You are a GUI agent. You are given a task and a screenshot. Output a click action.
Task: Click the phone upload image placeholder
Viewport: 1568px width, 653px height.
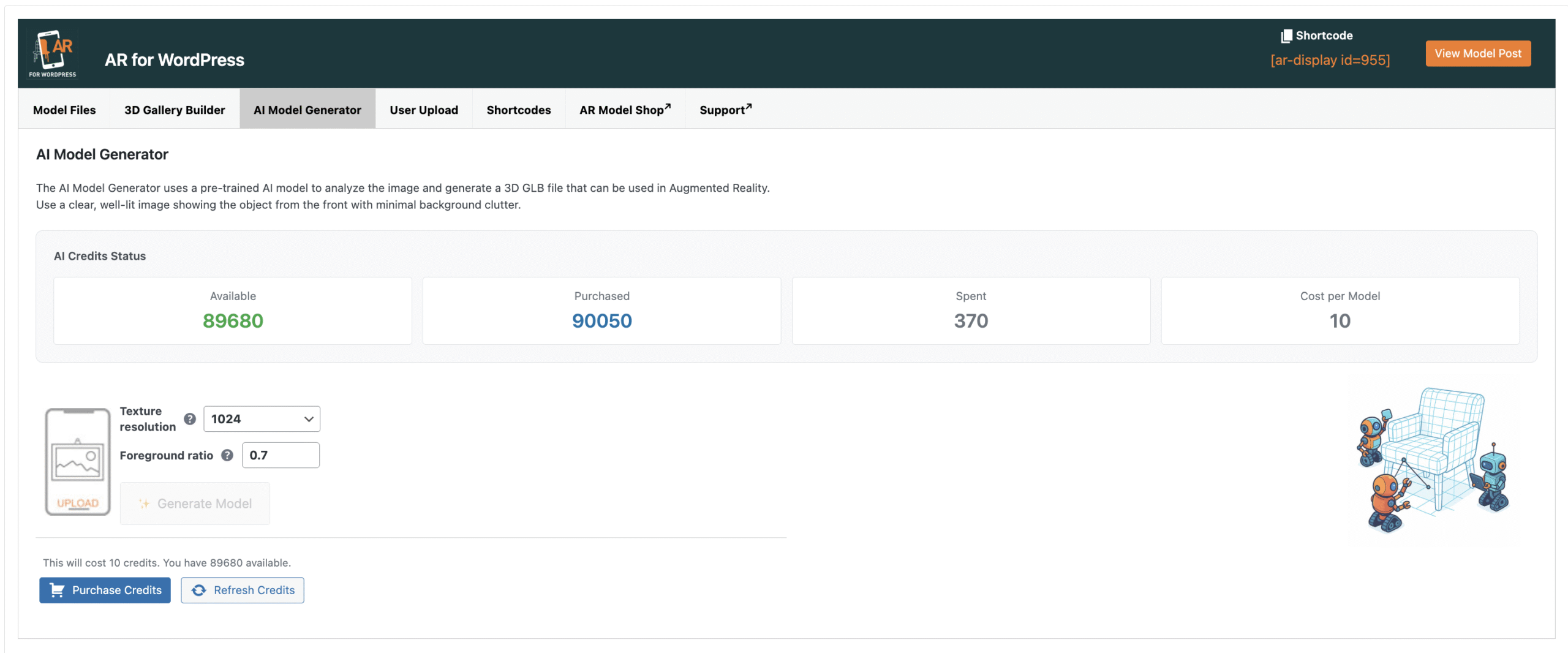(78, 462)
